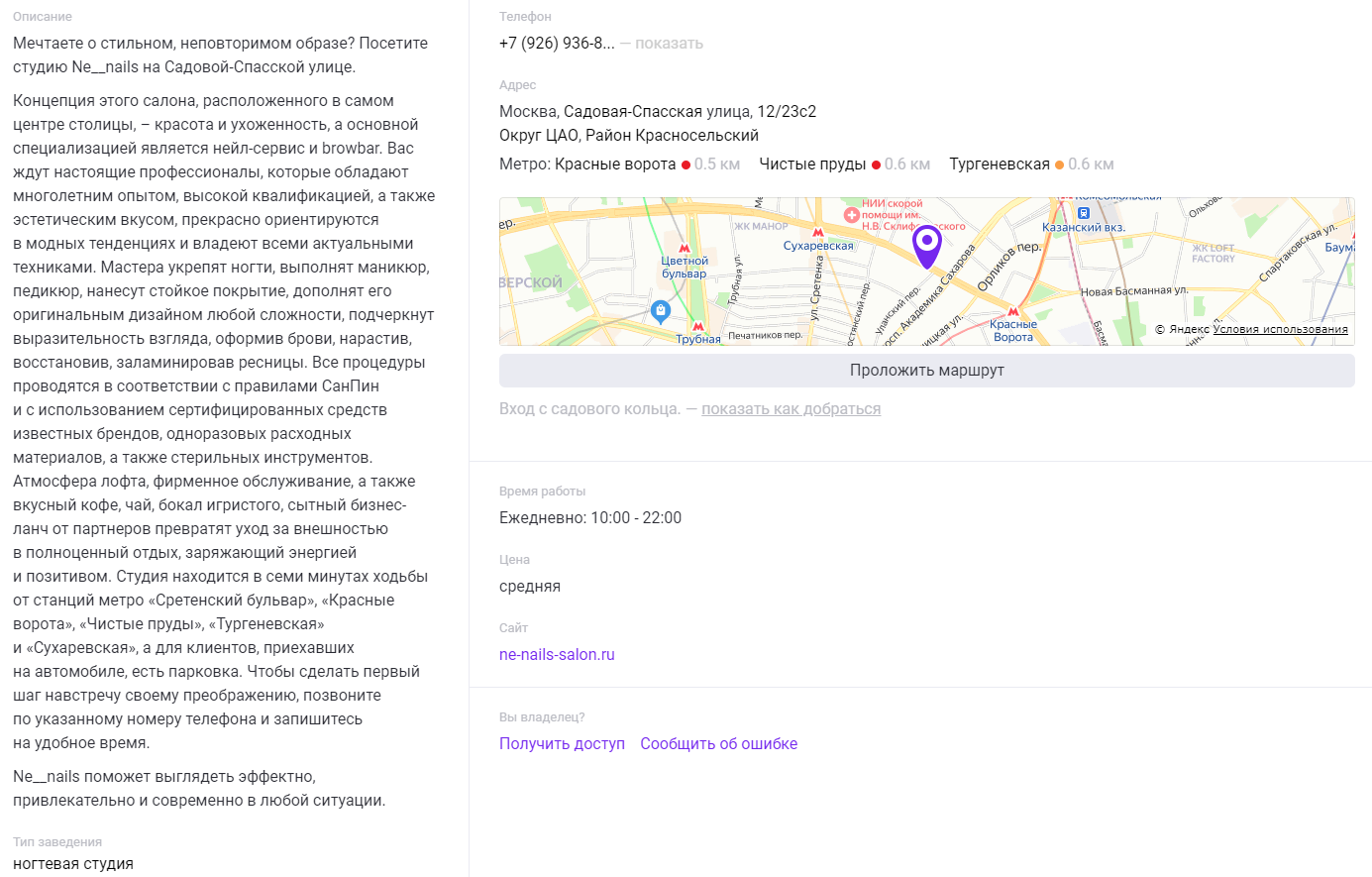
Task: Click the hospital cross icon near НИИ скорой помощи
Action: point(851,214)
